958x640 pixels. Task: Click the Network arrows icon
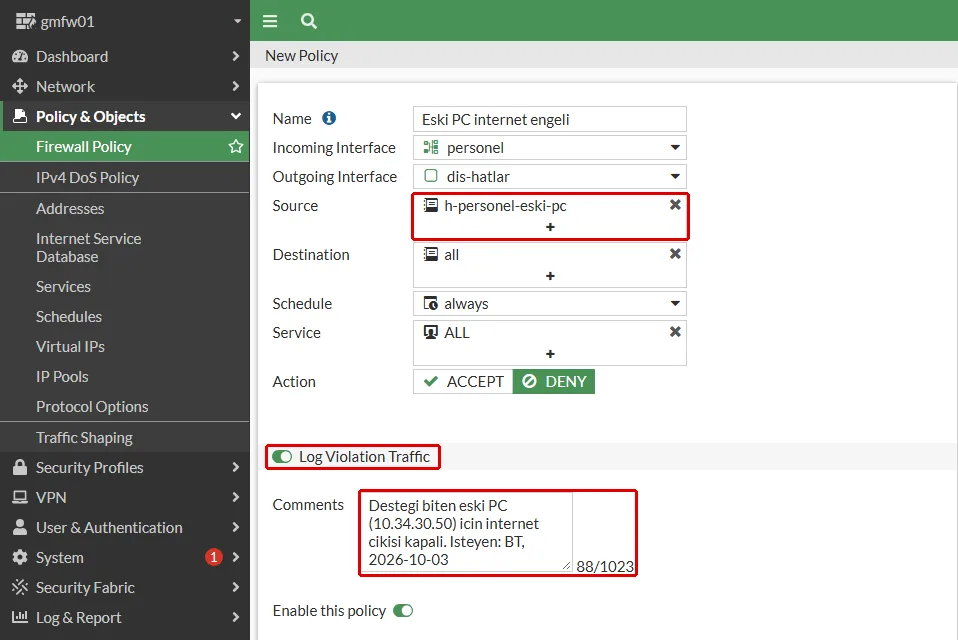click(20, 86)
